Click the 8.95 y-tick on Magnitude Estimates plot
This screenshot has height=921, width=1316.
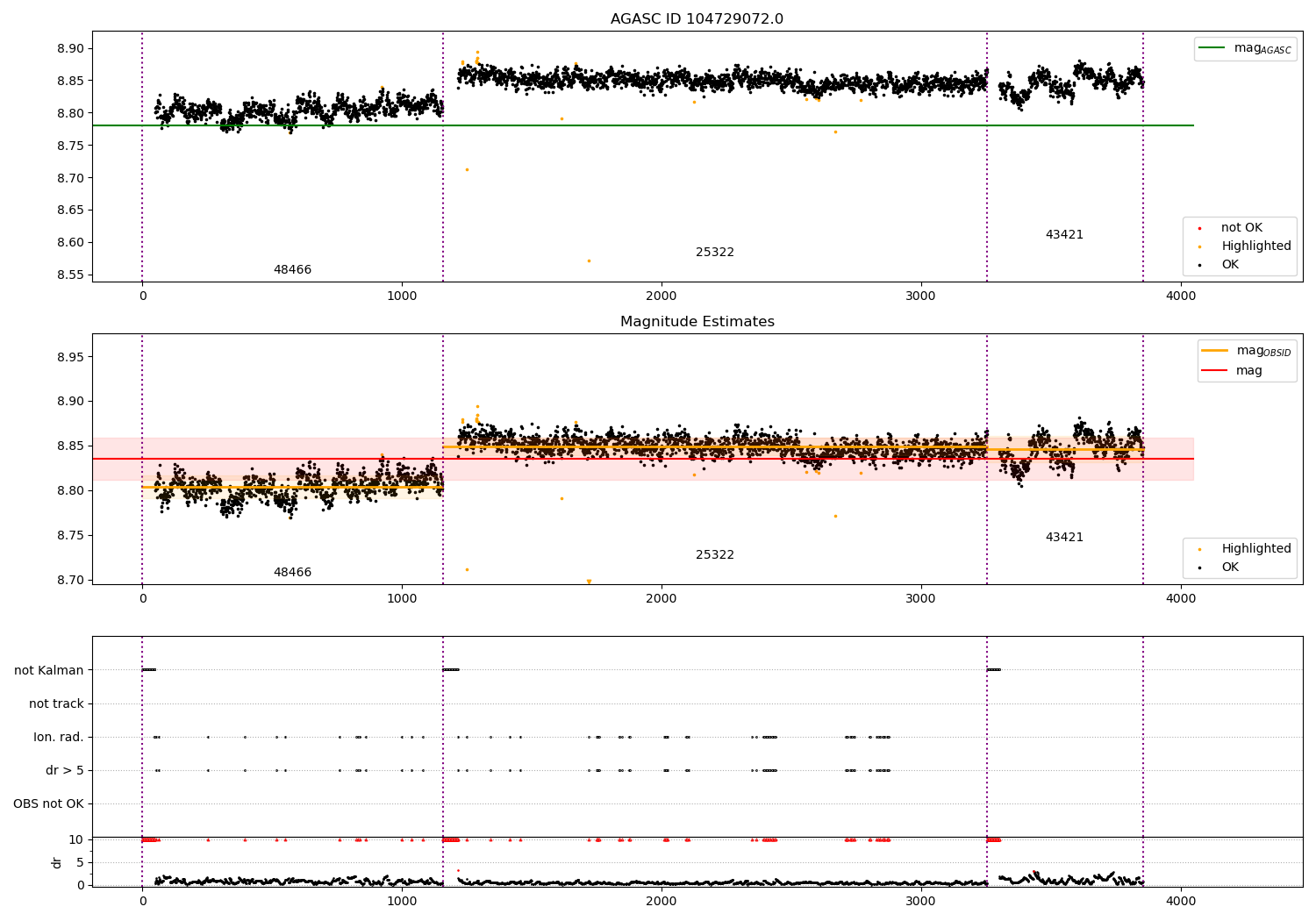pyautogui.click(x=69, y=358)
